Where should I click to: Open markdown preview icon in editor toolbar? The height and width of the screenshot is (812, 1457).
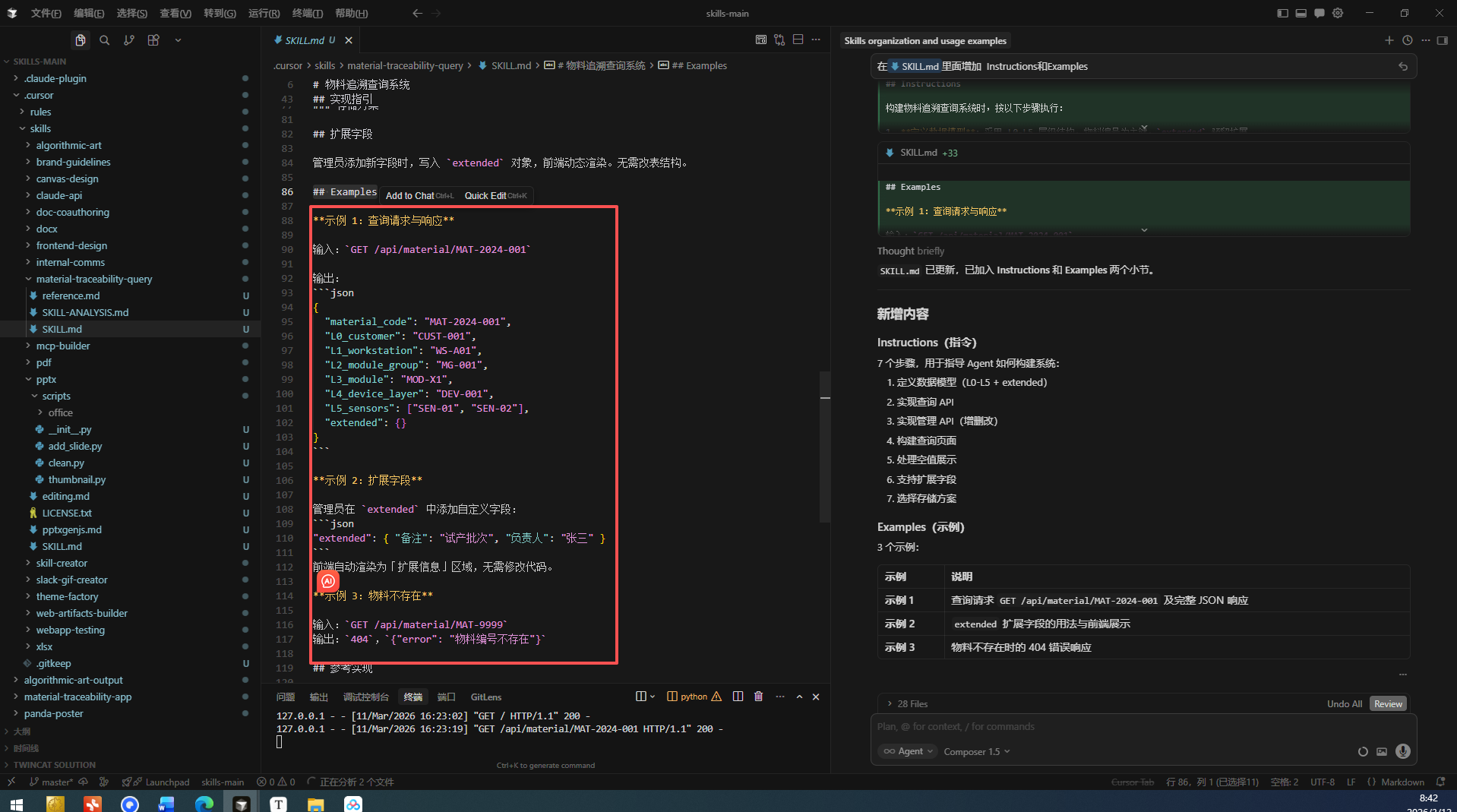(760, 39)
